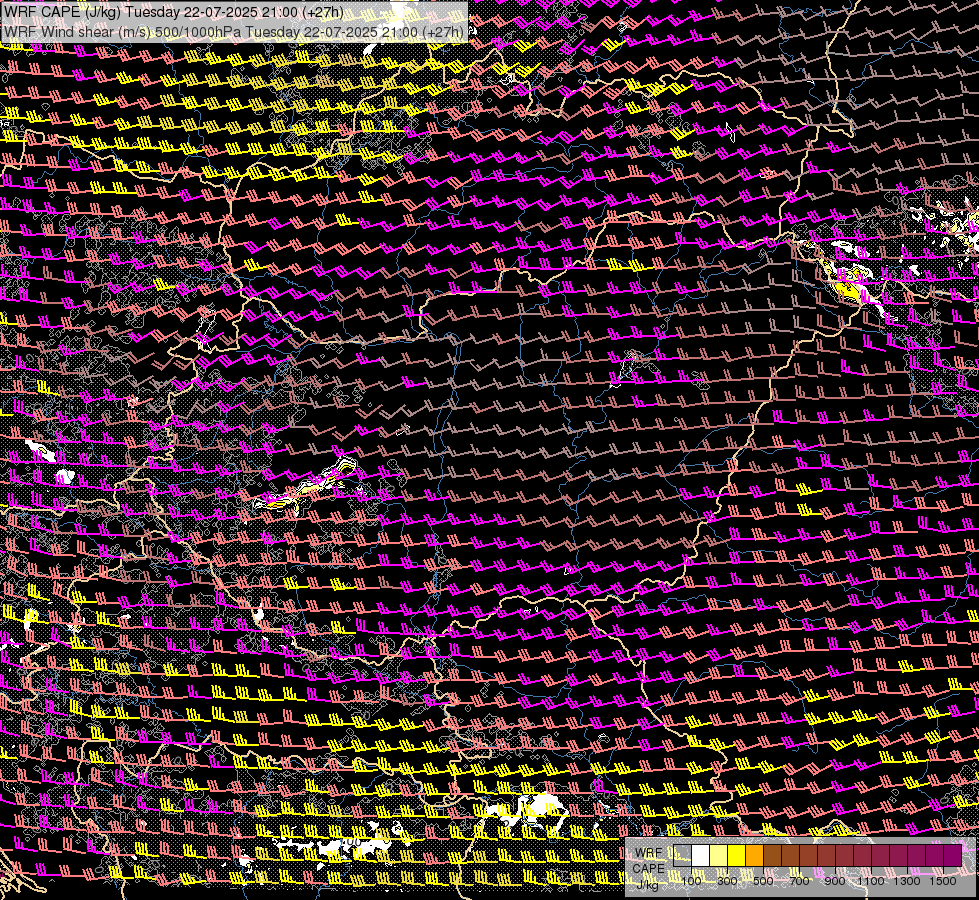The image size is (979, 900).
Task: Click the '900' legend value label
Action: point(835,881)
